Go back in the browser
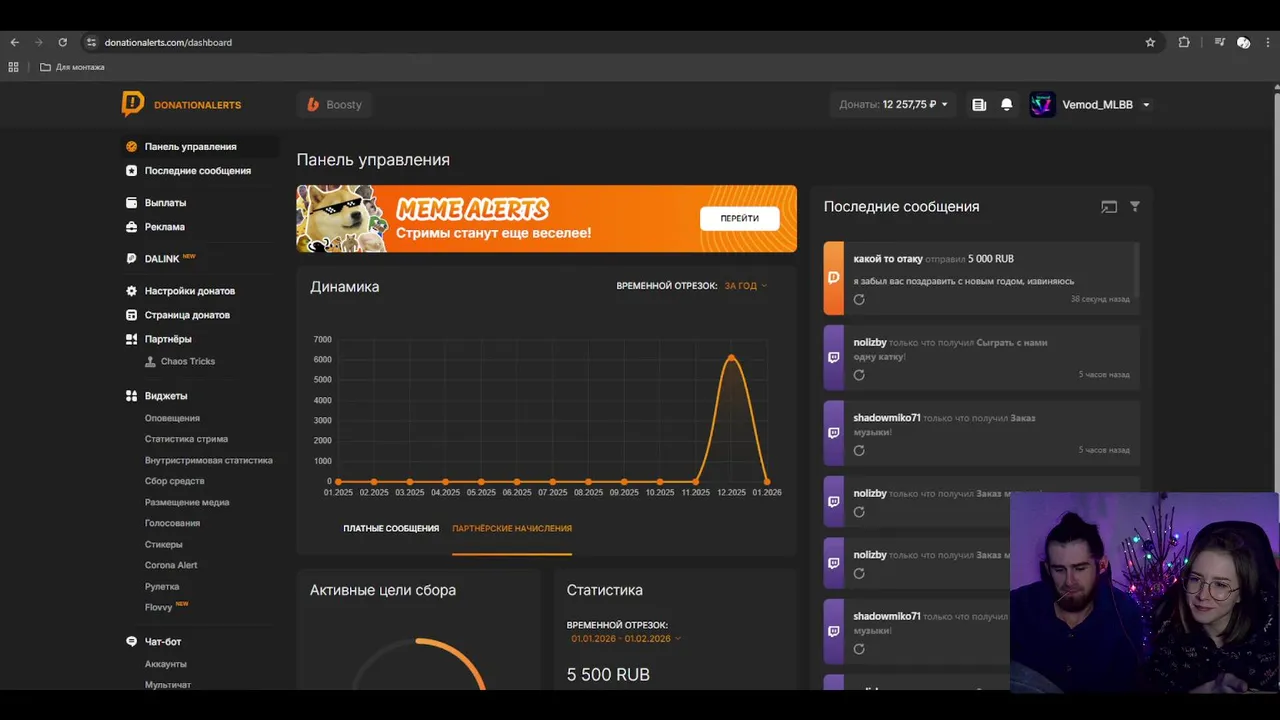 point(14,42)
